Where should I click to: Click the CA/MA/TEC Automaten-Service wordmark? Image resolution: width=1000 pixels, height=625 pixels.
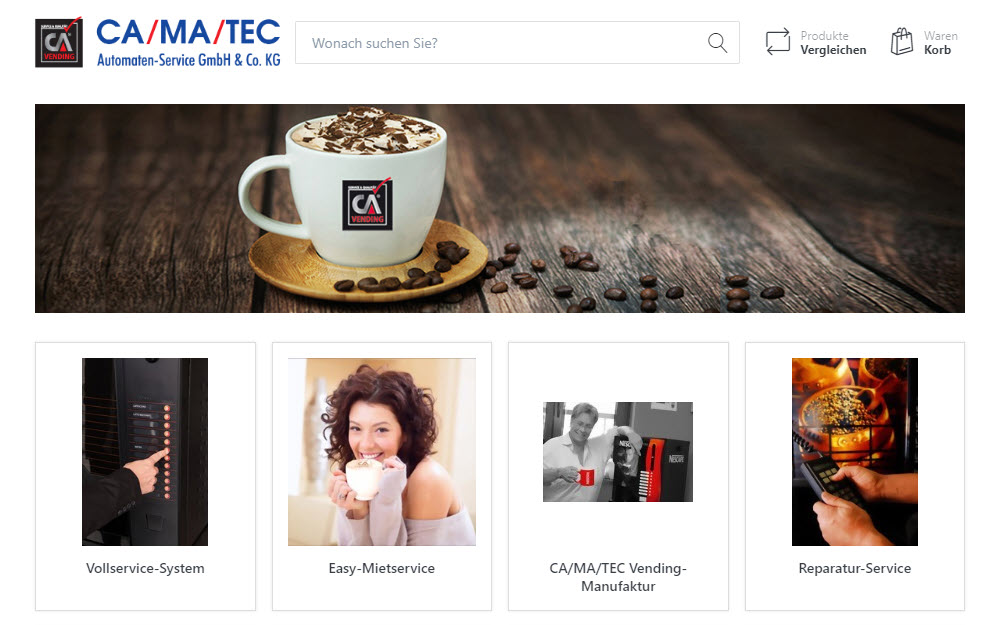coord(188,42)
